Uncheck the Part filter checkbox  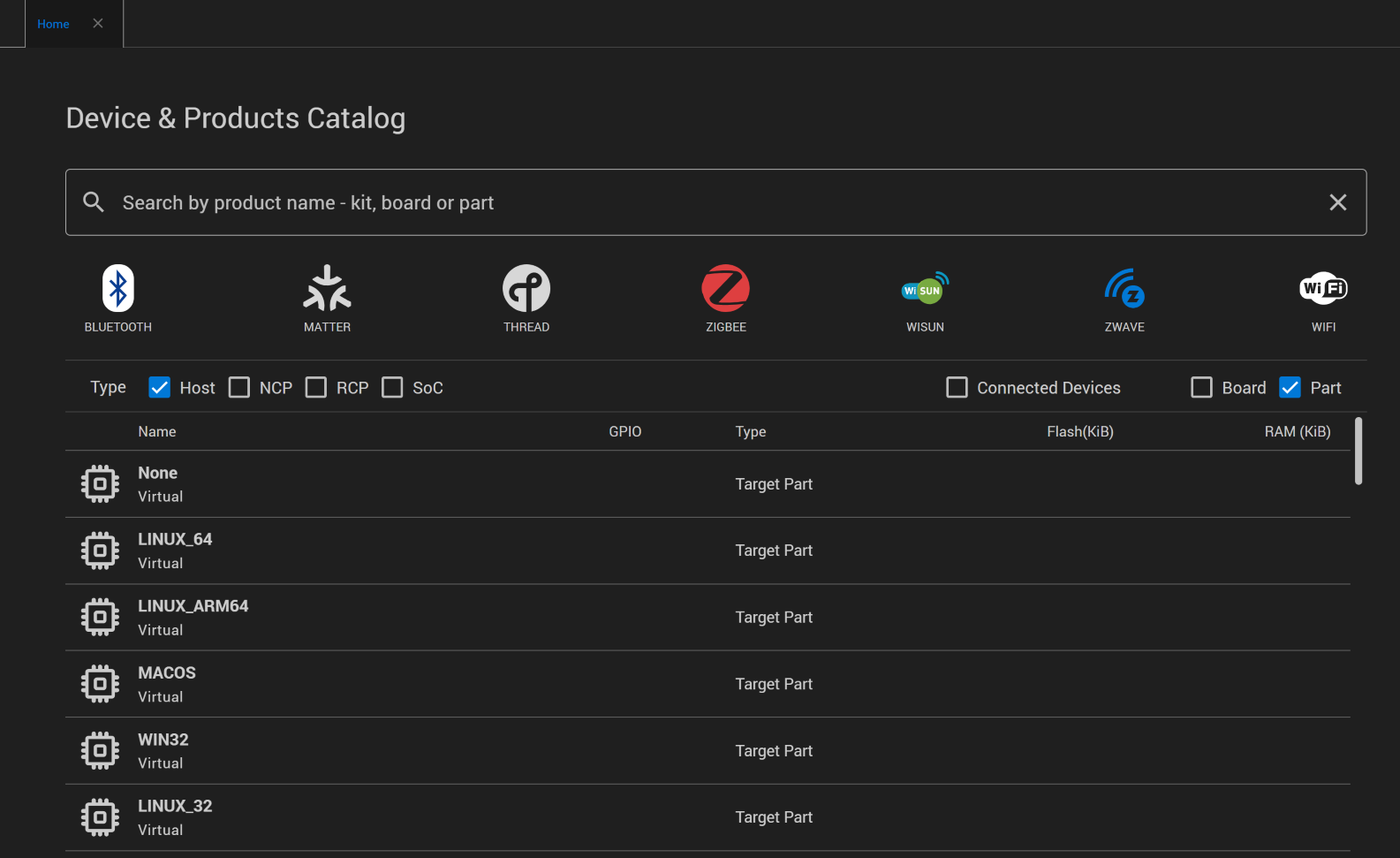click(1290, 388)
